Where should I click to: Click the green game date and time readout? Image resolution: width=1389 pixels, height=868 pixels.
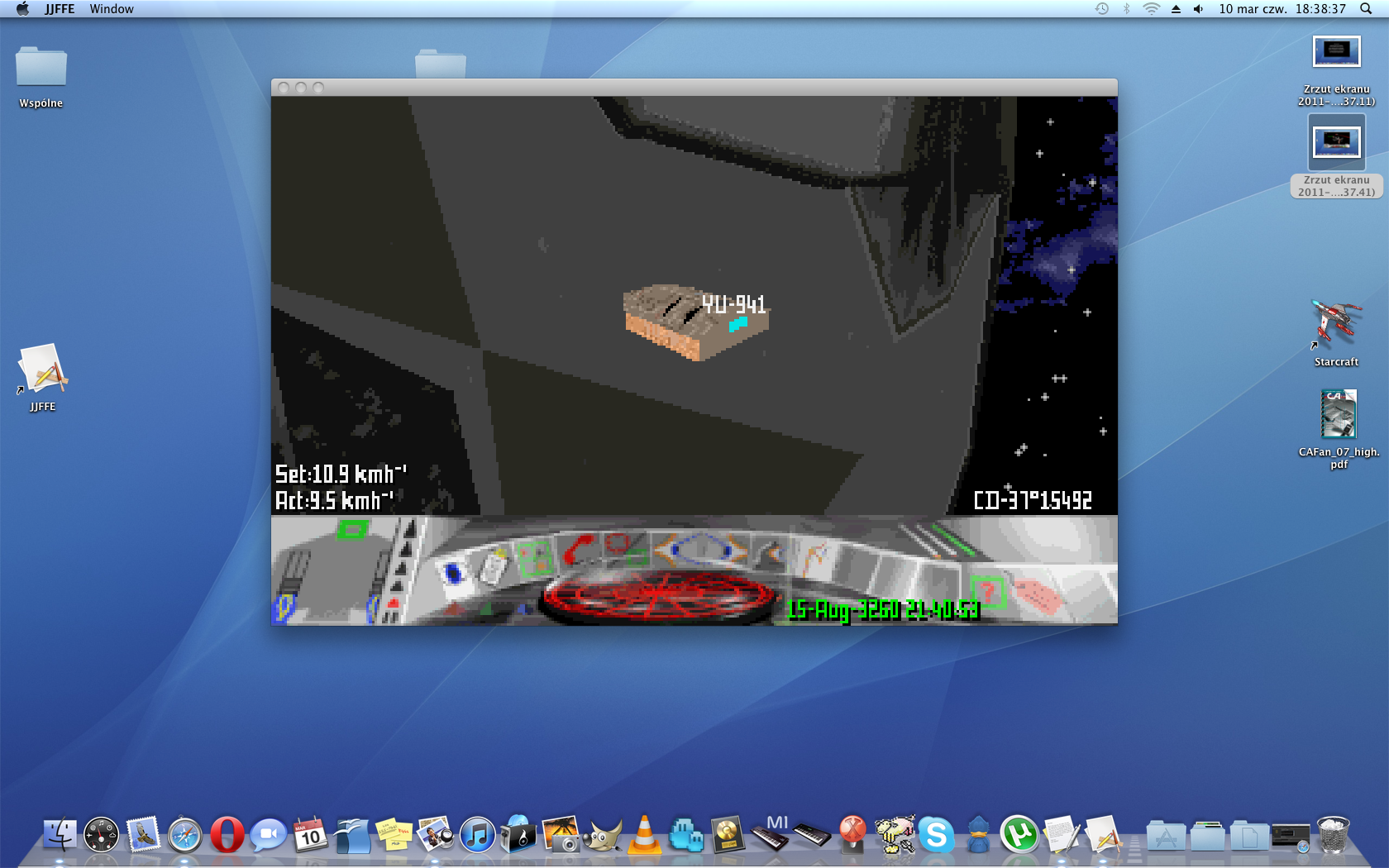pyautogui.click(x=881, y=610)
